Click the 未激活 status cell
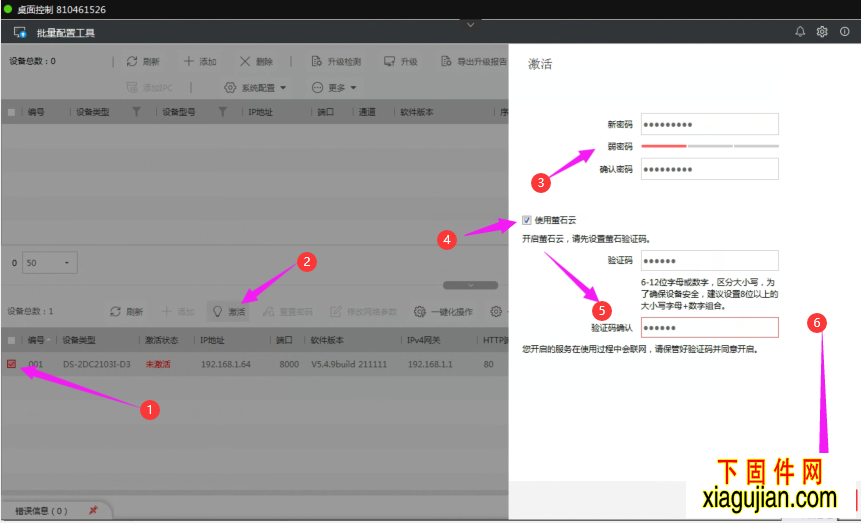Viewport: 861px width, 523px height. point(158,364)
